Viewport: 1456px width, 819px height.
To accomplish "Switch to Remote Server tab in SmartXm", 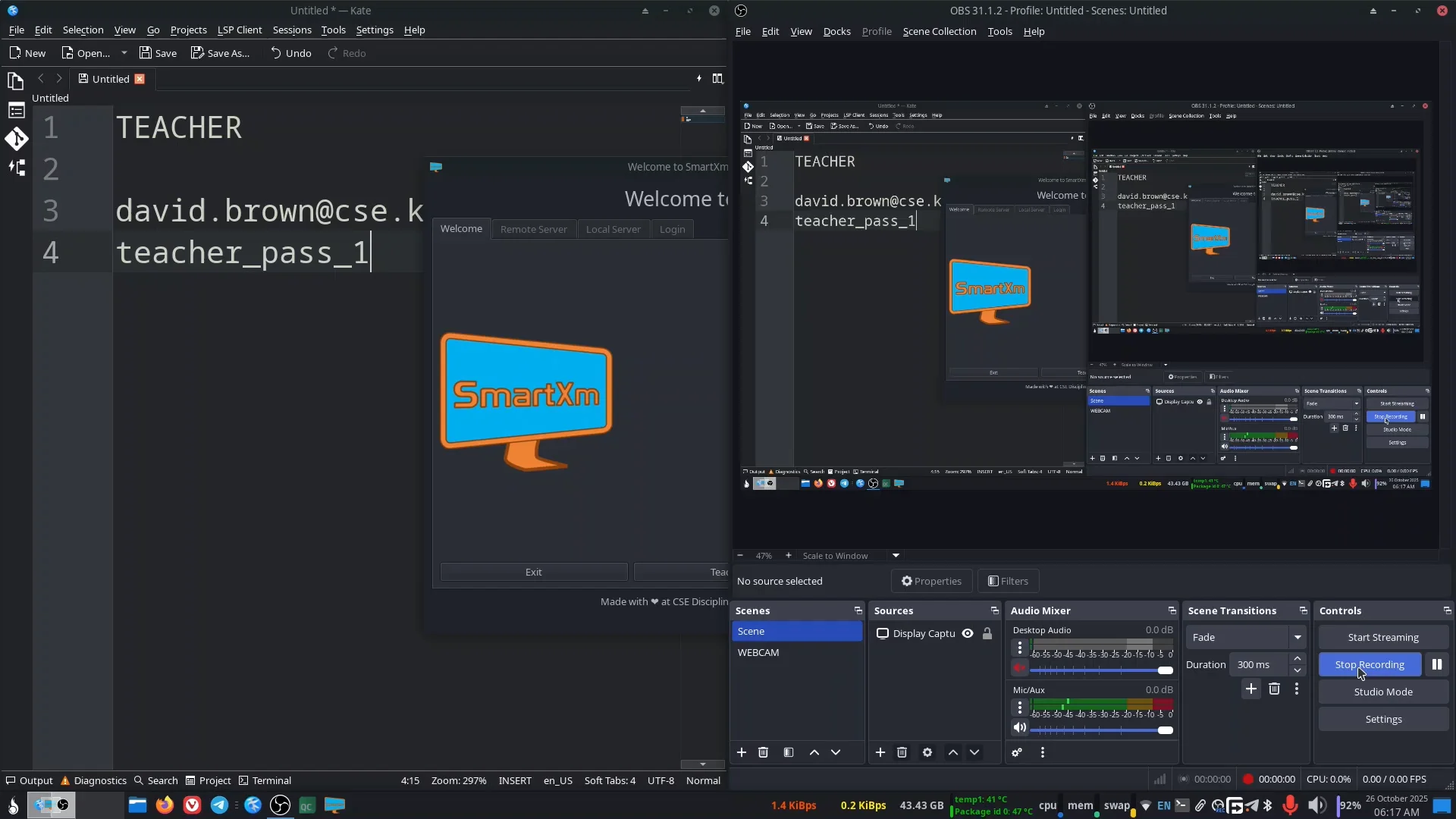I will (534, 229).
